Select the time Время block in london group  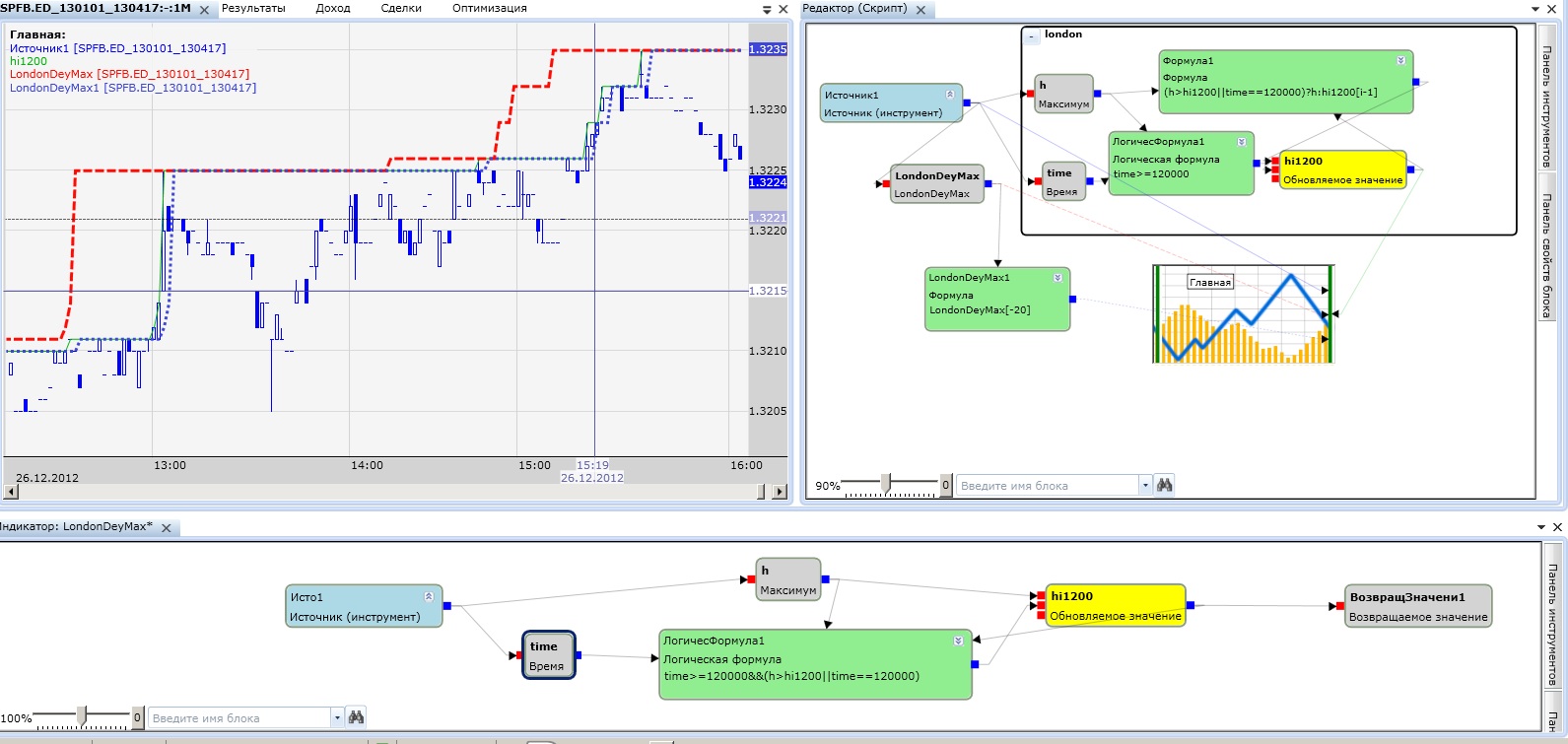tap(1063, 182)
